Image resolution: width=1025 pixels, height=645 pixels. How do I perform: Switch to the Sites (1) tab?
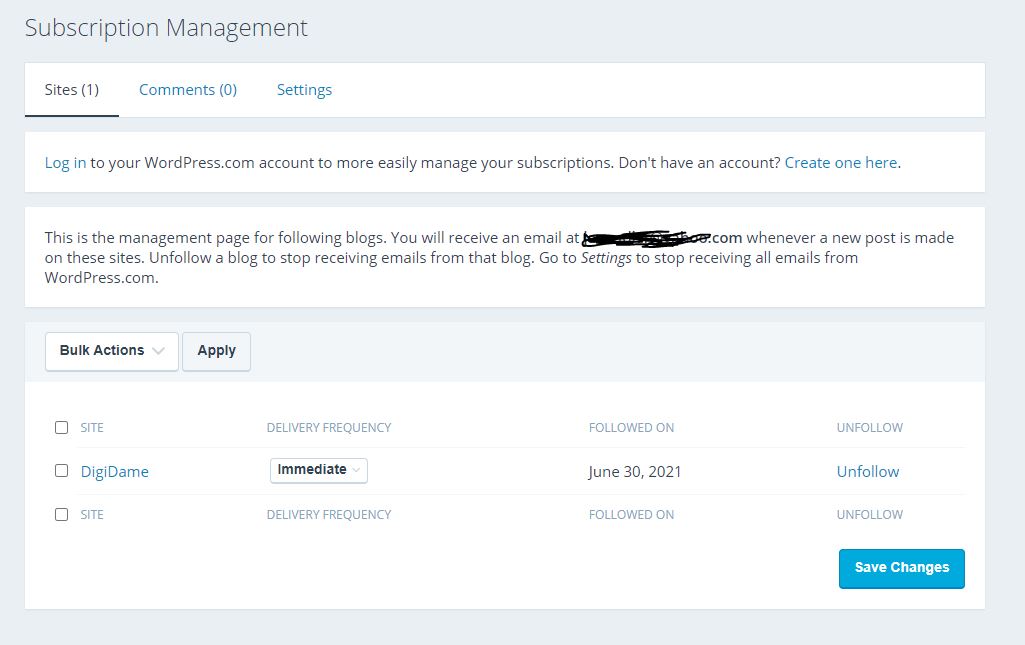(72, 90)
